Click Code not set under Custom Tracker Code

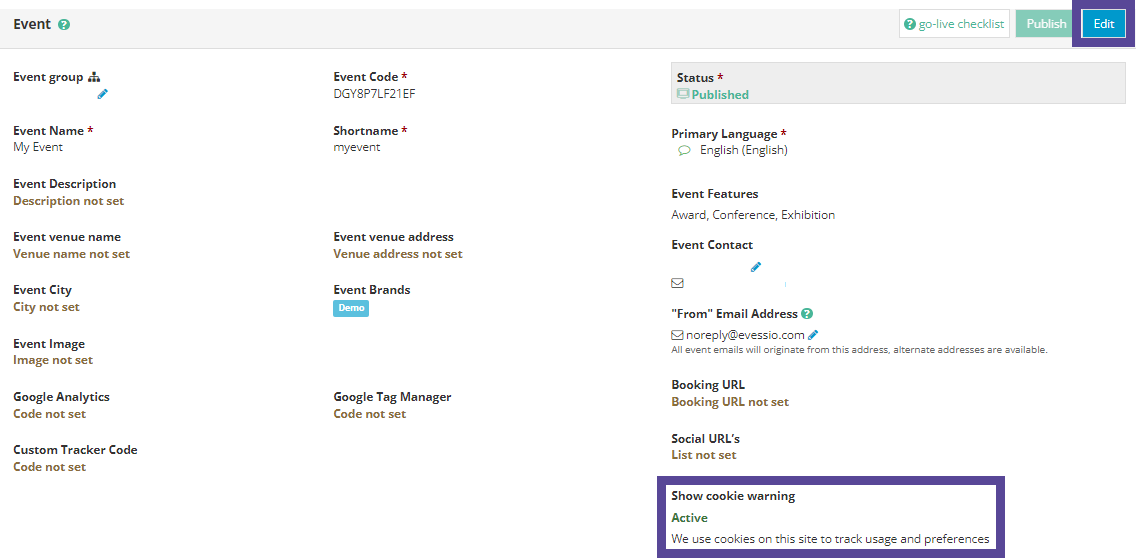tap(49, 467)
